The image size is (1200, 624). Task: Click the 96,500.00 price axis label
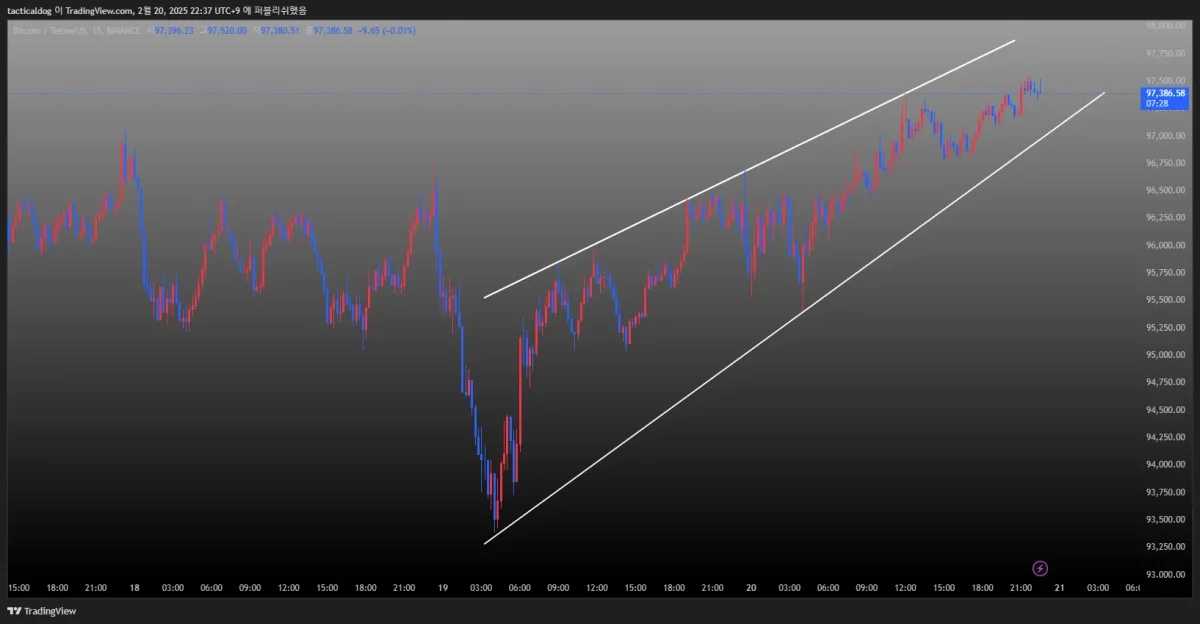pos(1165,190)
